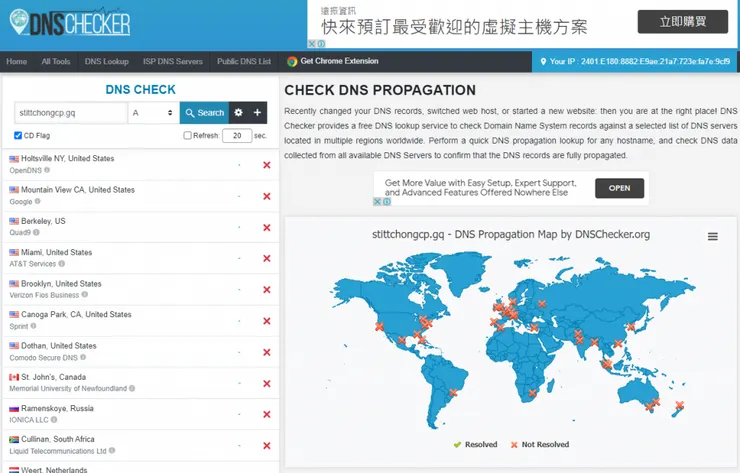Click info icon next to Google
The height and width of the screenshot is (473, 740).
click(37, 201)
